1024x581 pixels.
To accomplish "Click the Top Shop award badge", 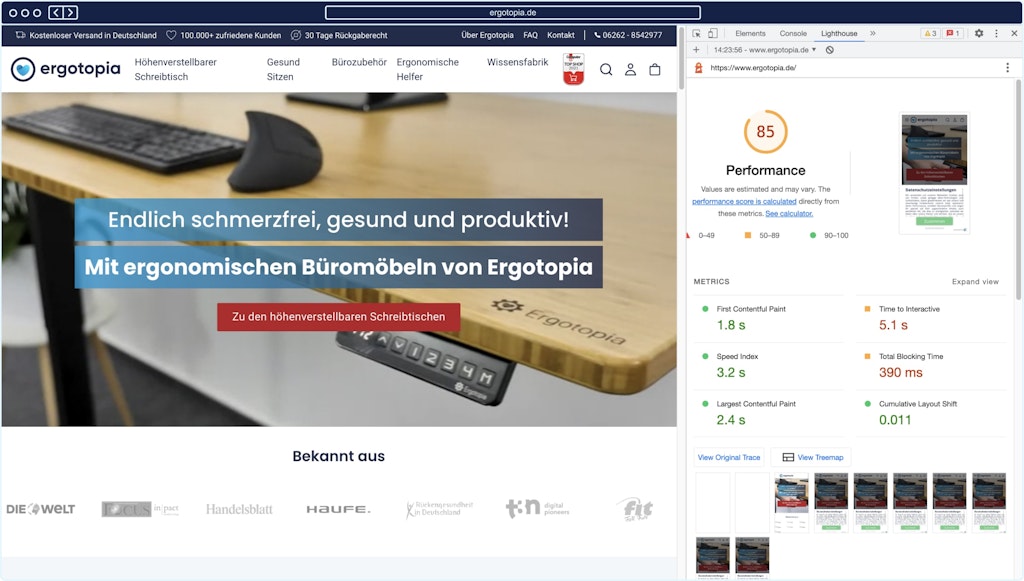I will [573, 69].
